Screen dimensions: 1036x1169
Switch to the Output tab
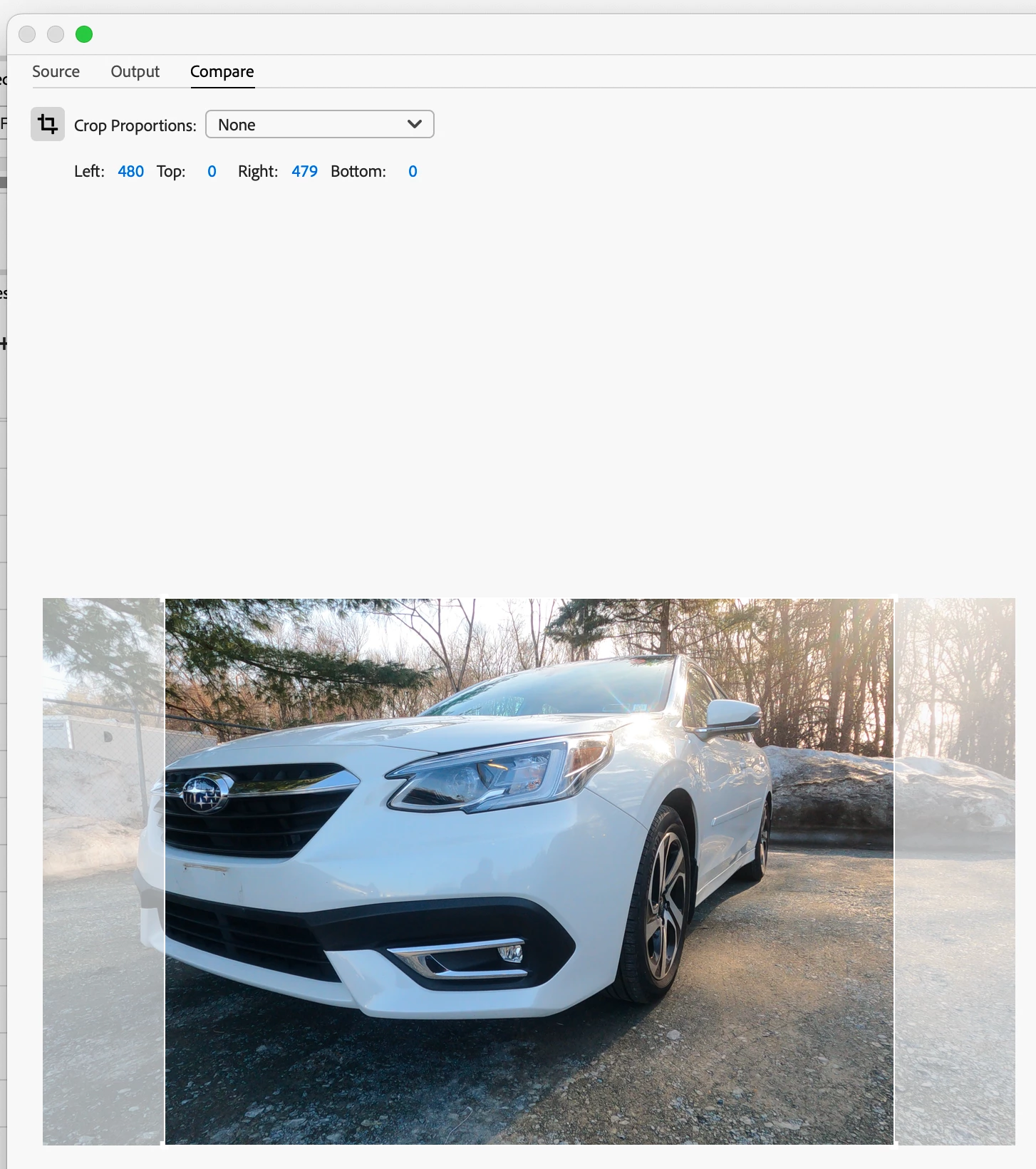tap(135, 71)
